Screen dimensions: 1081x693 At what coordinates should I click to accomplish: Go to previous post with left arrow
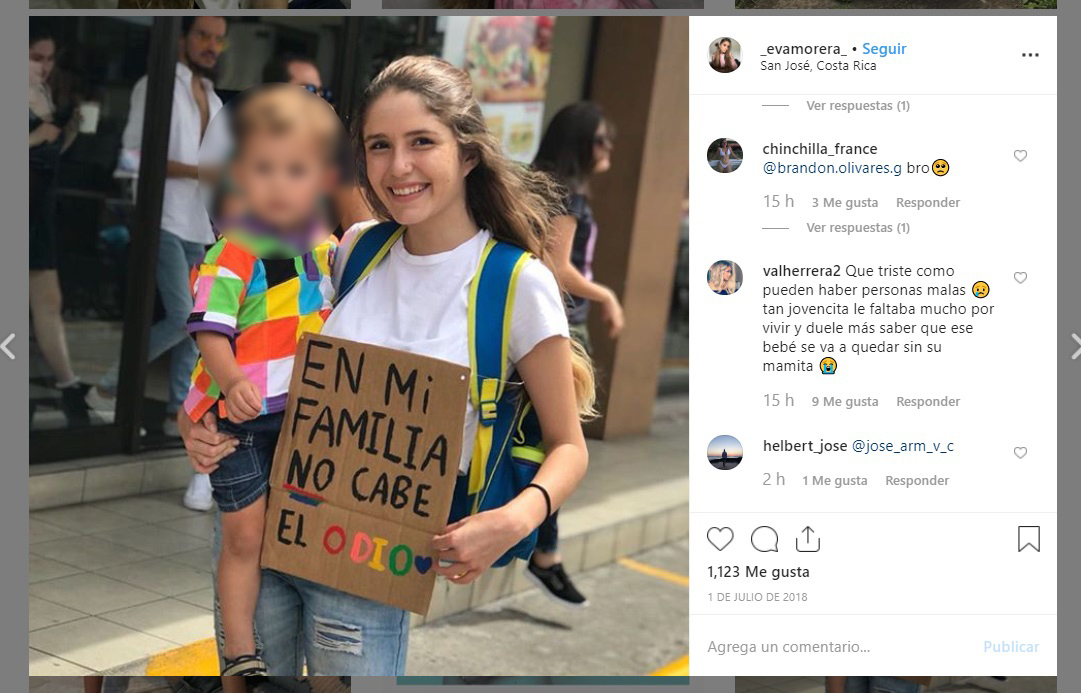8,346
